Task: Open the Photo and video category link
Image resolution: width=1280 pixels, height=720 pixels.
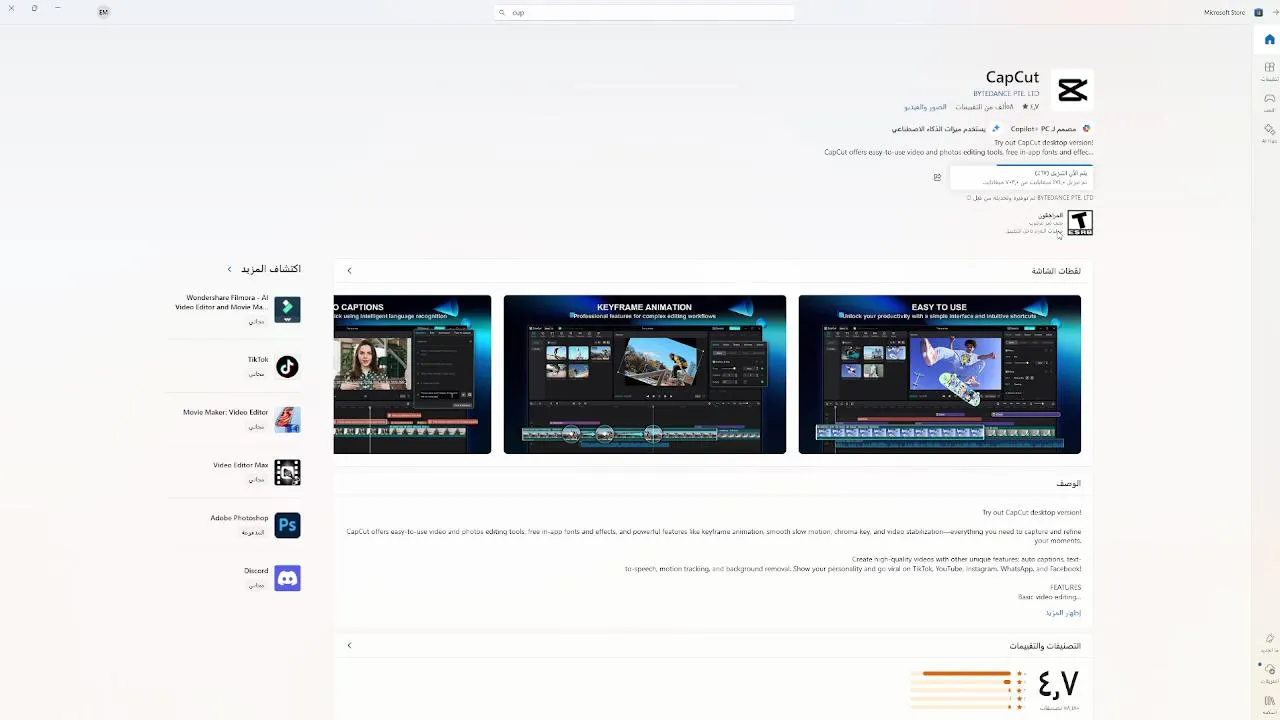Action: click(925, 107)
